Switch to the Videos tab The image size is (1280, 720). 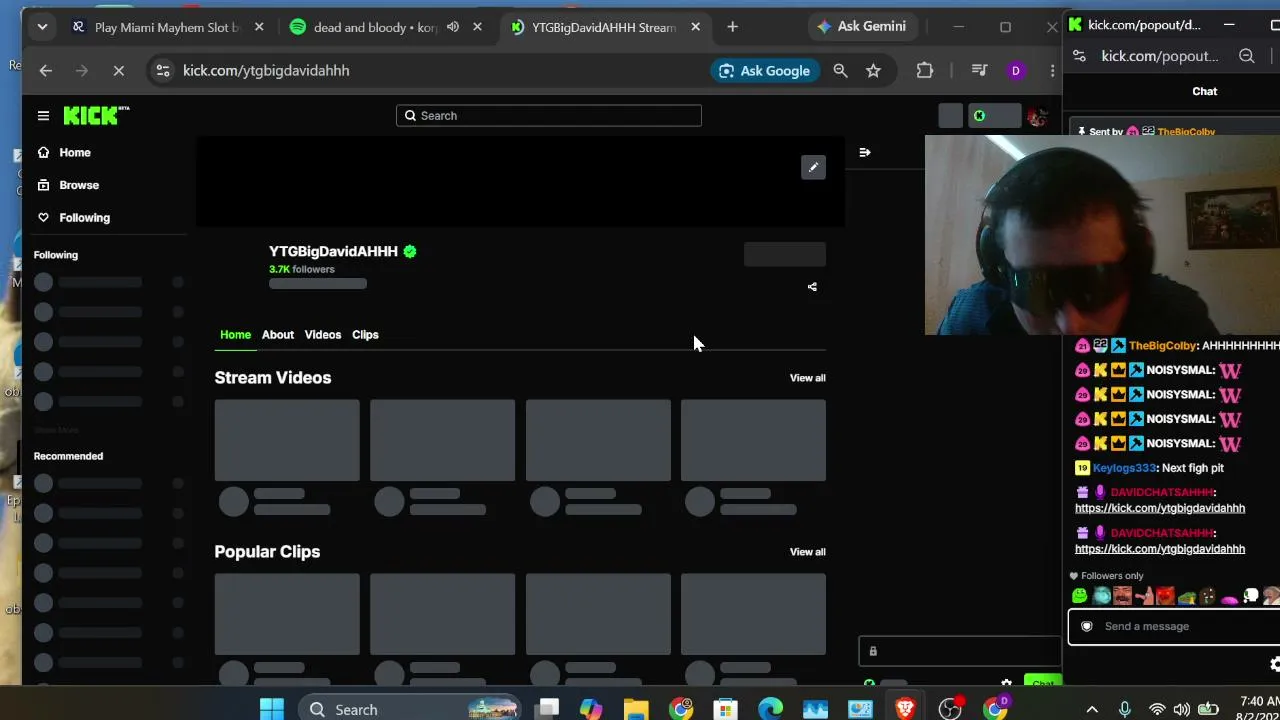click(323, 335)
